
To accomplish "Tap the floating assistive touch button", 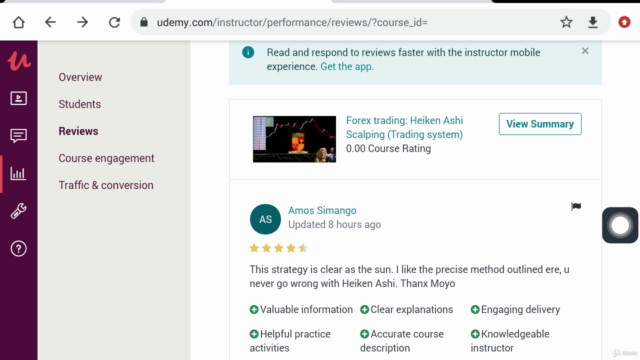I will [620, 225].
